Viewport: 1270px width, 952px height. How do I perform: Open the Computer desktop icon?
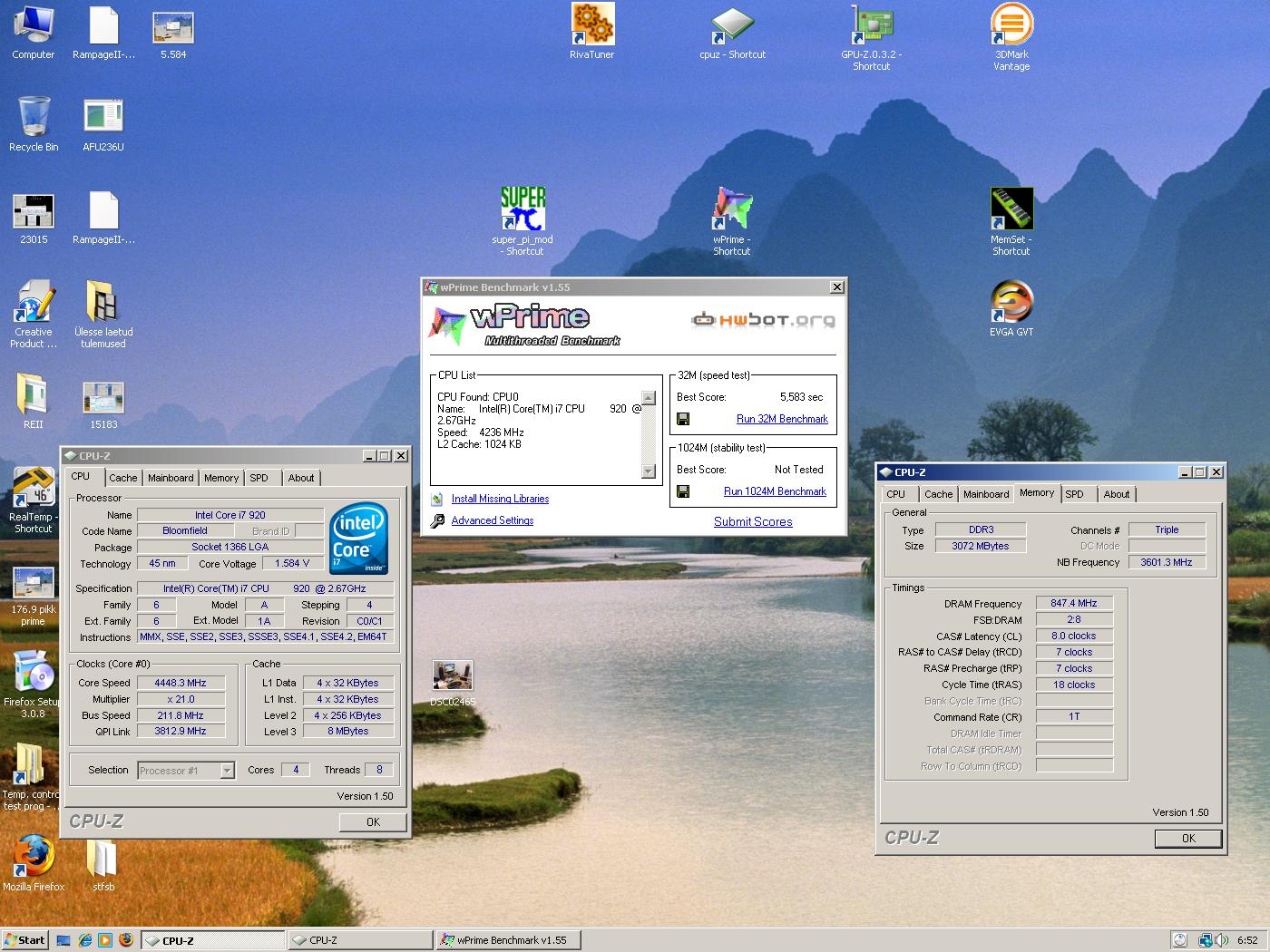pos(34,32)
